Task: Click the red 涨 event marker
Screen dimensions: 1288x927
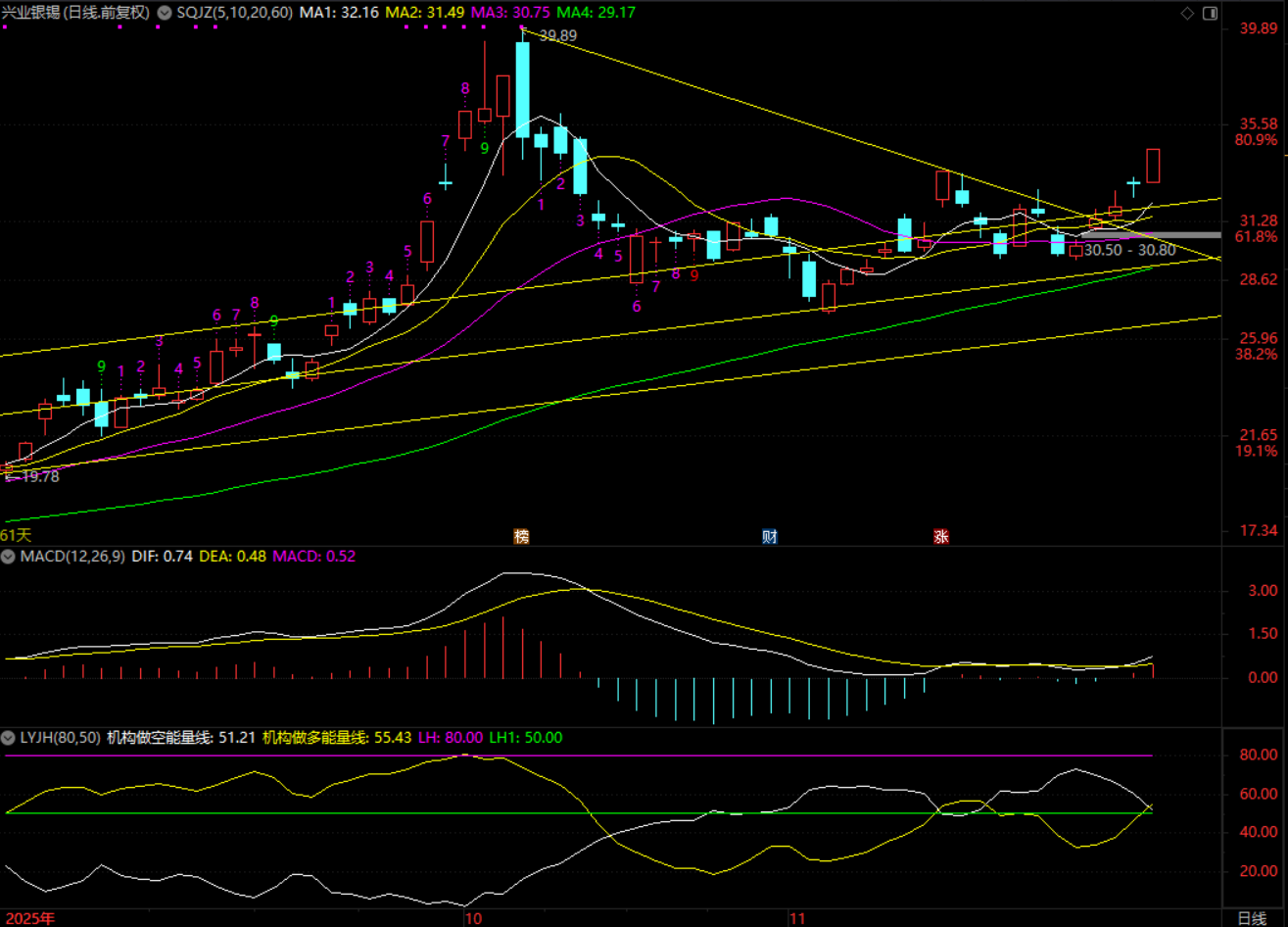Action: click(x=940, y=536)
